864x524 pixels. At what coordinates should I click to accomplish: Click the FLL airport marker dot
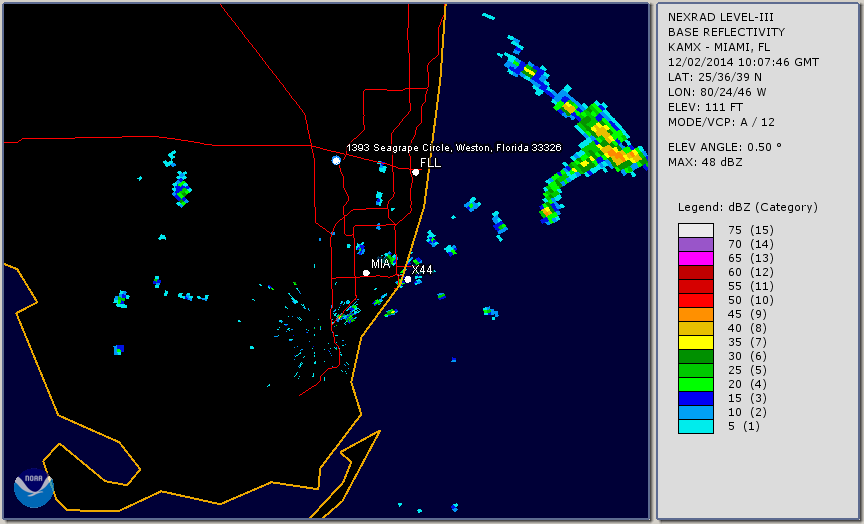pos(416,172)
